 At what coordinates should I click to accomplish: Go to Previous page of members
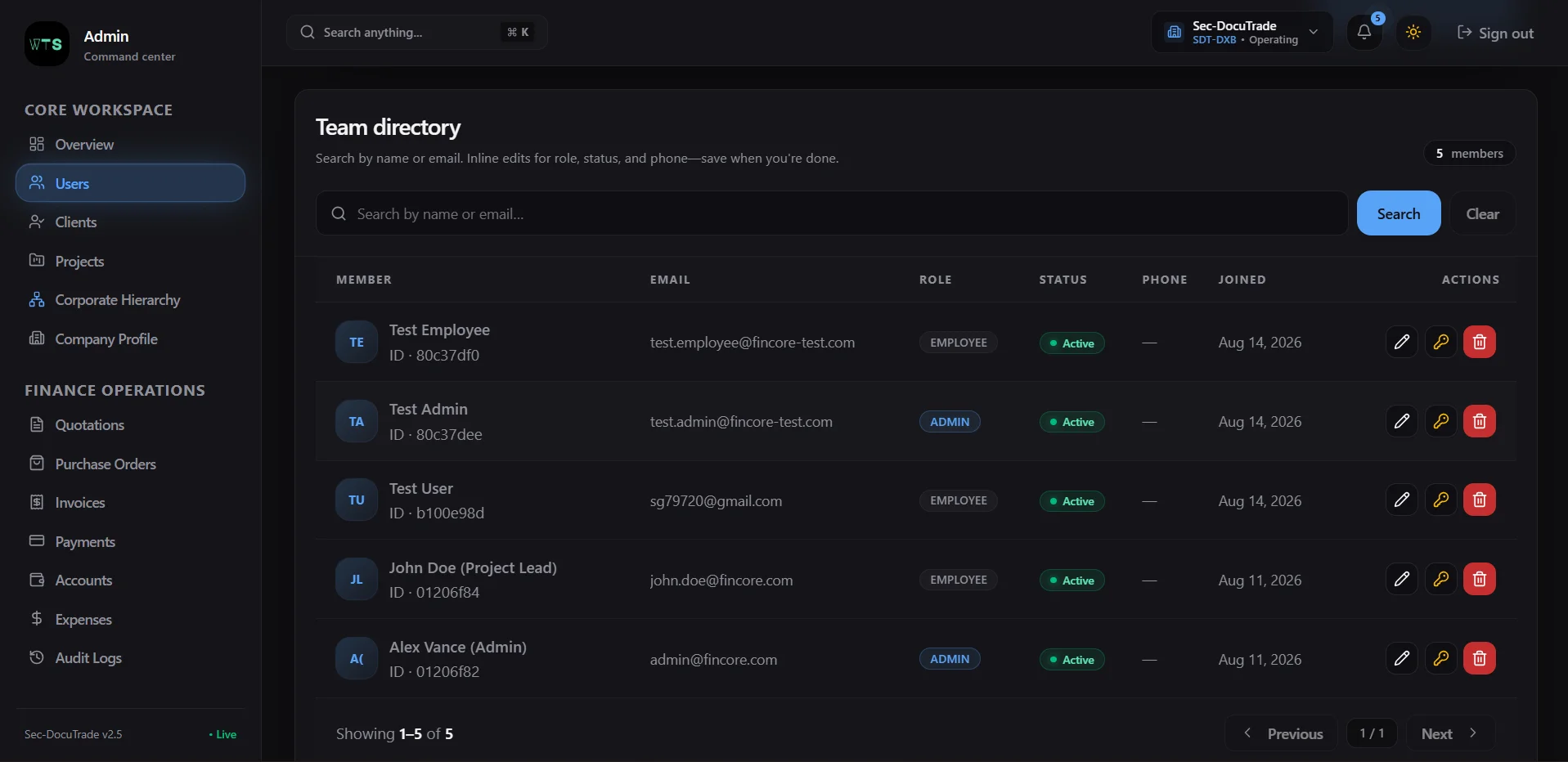pos(1282,733)
